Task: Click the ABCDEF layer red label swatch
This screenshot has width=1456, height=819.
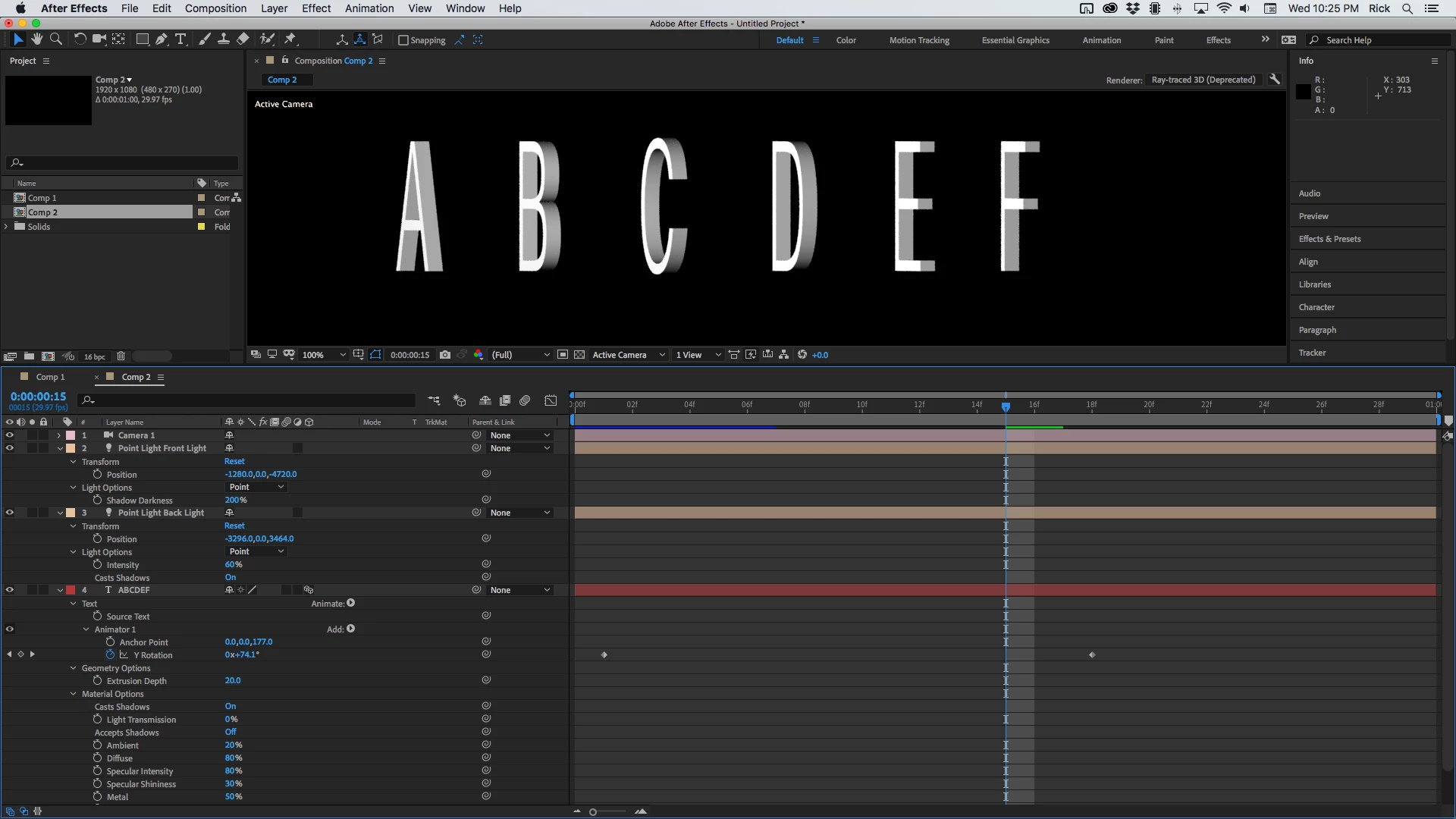Action: click(71, 590)
